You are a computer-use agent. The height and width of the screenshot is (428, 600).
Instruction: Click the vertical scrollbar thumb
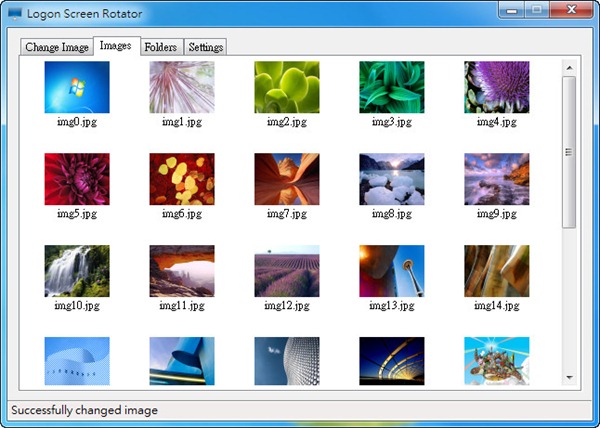[569, 150]
